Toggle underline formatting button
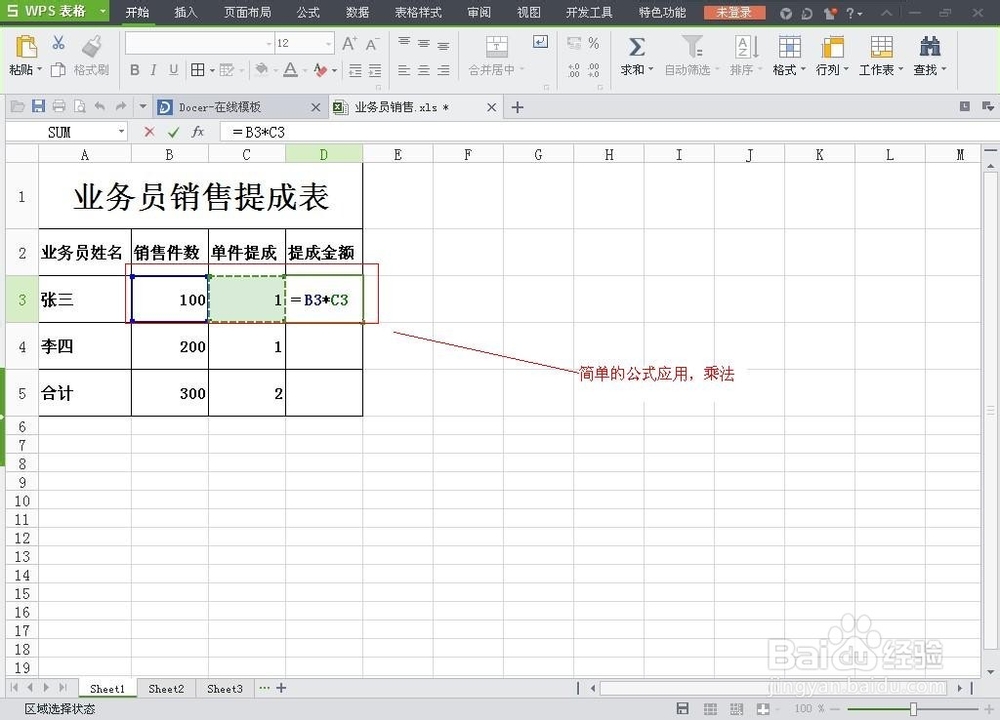Image resolution: width=1000 pixels, height=720 pixels. [173, 70]
